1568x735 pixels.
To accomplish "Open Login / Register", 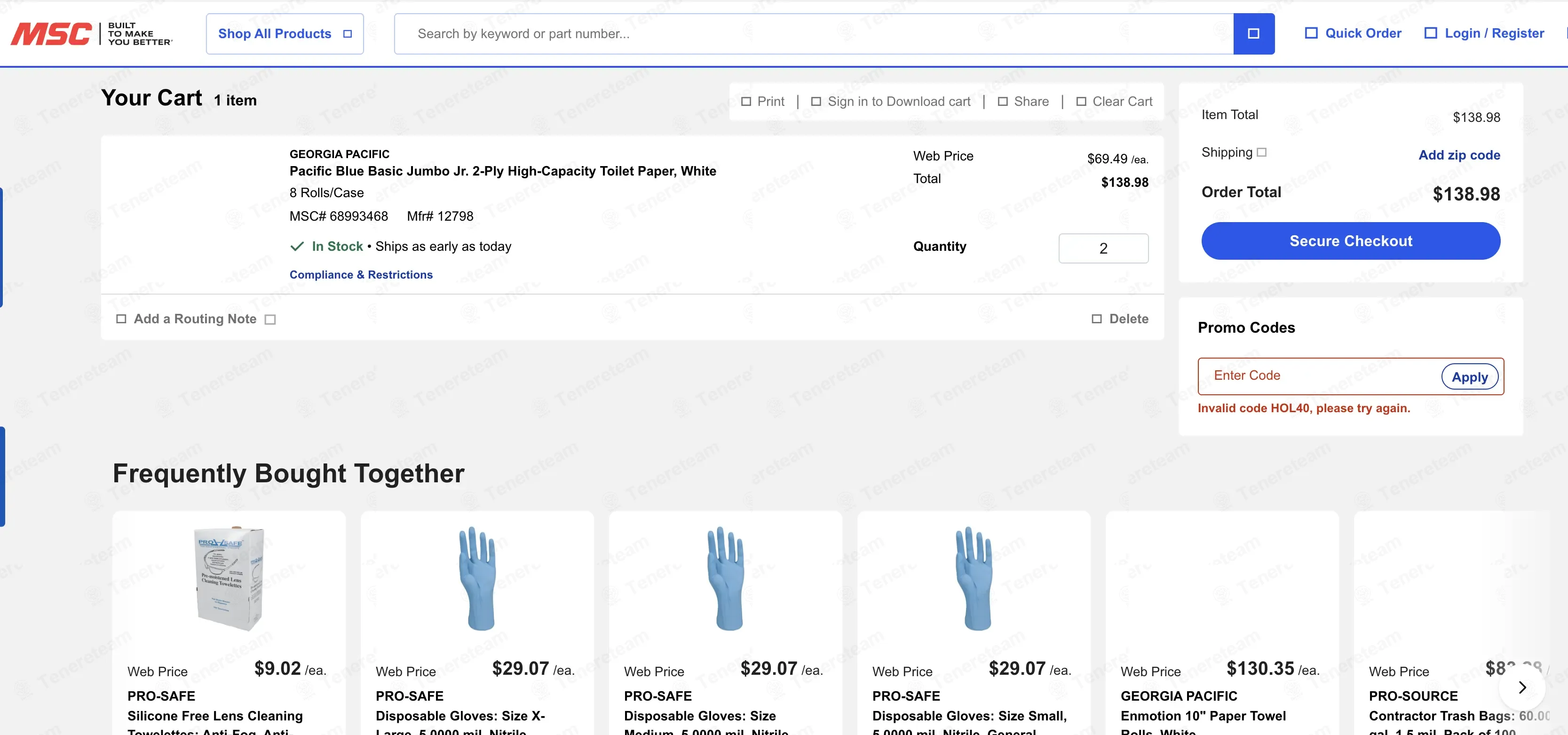I will click(1484, 33).
